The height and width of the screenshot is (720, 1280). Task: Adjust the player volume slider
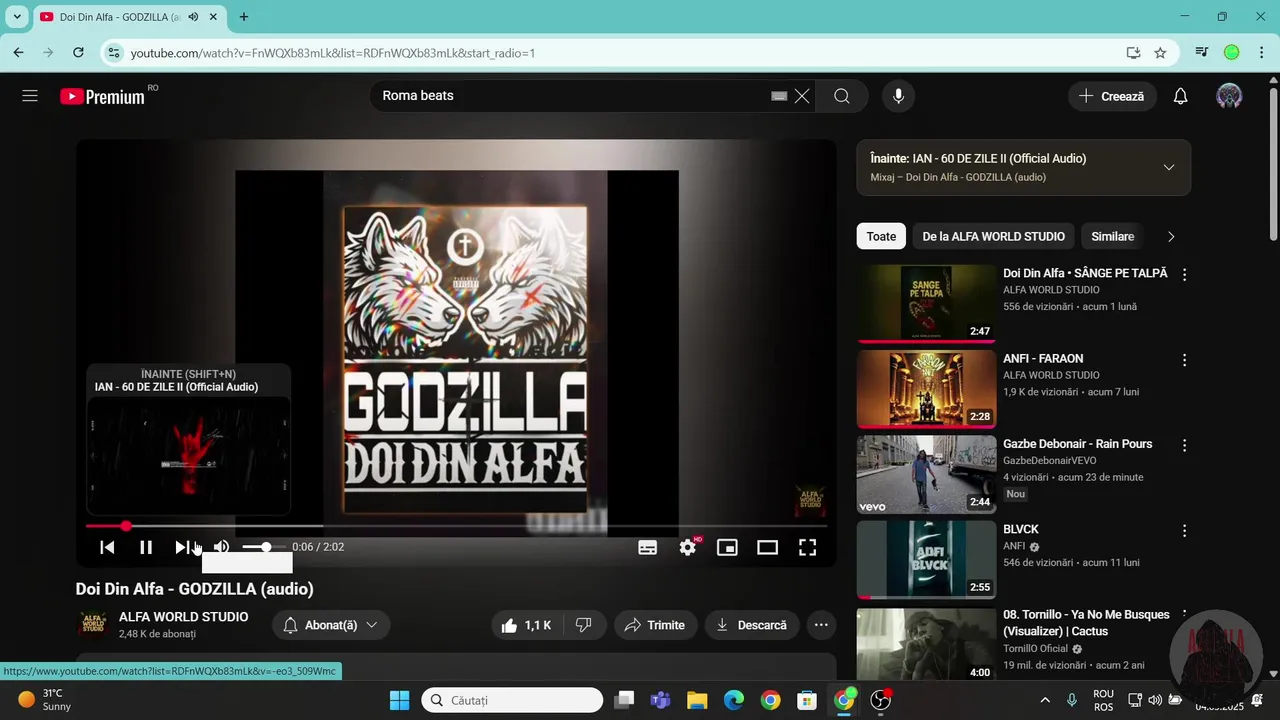tap(262, 547)
